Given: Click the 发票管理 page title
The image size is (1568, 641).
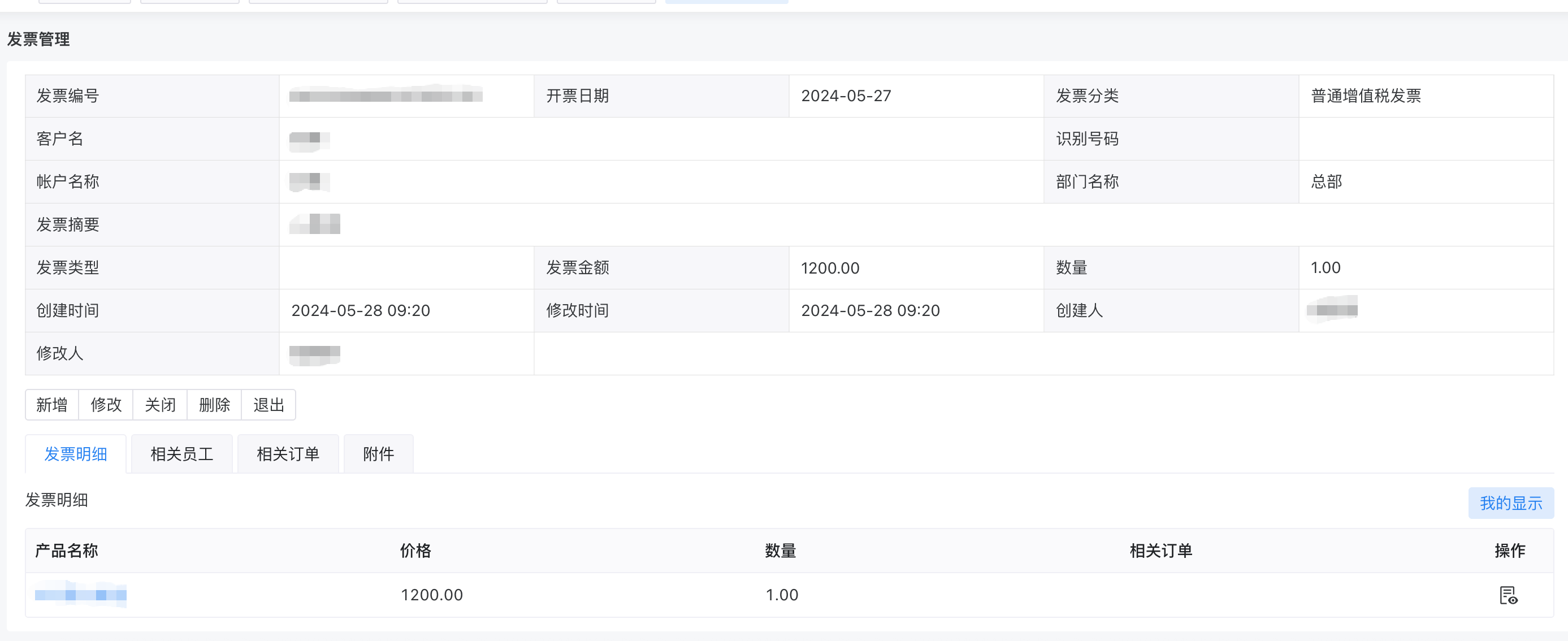Looking at the screenshot, I should pos(38,40).
